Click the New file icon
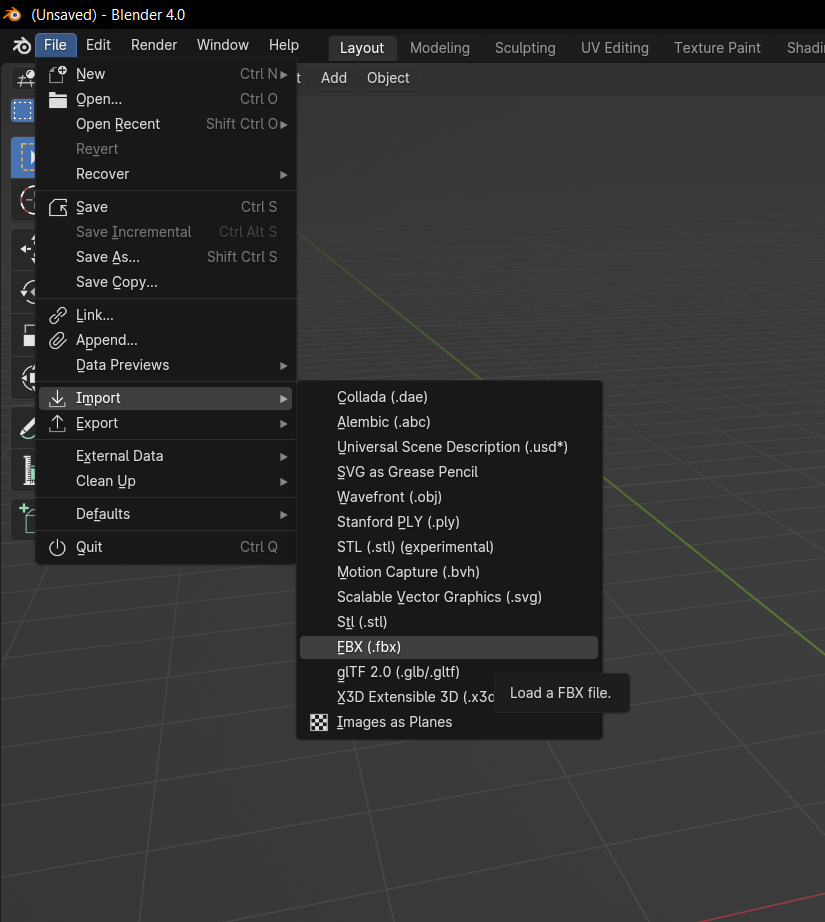 click(x=58, y=74)
